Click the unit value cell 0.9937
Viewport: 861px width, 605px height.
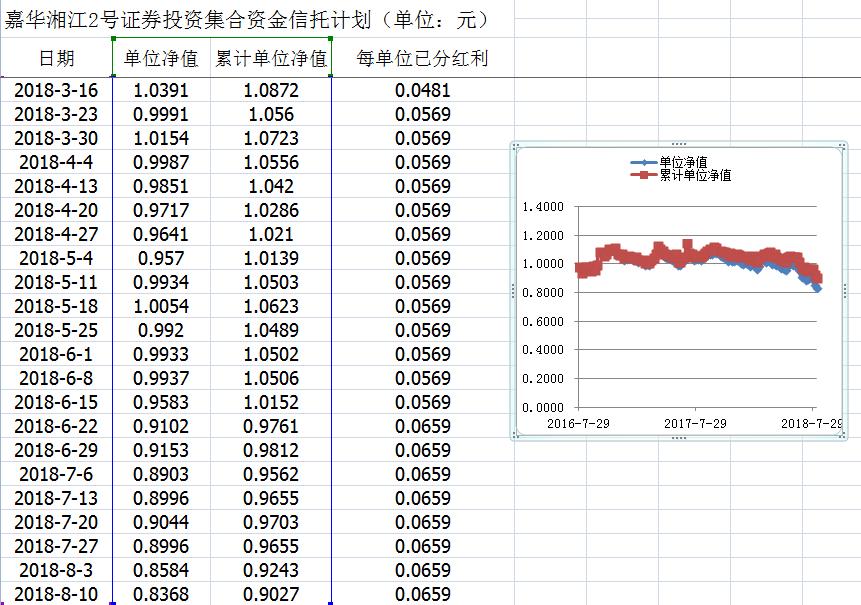click(161, 378)
